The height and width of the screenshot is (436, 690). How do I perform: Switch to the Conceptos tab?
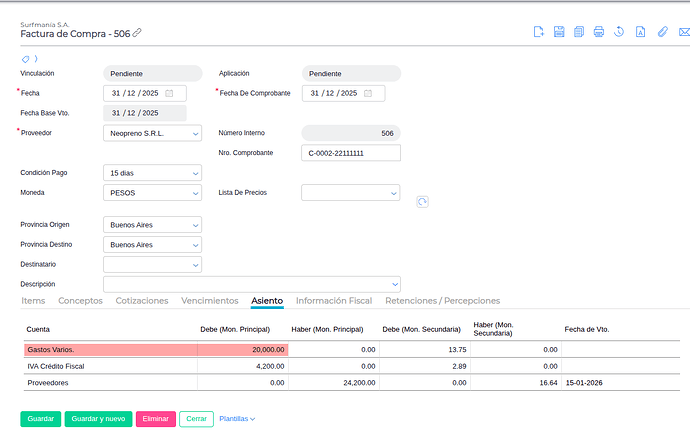coord(80,300)
